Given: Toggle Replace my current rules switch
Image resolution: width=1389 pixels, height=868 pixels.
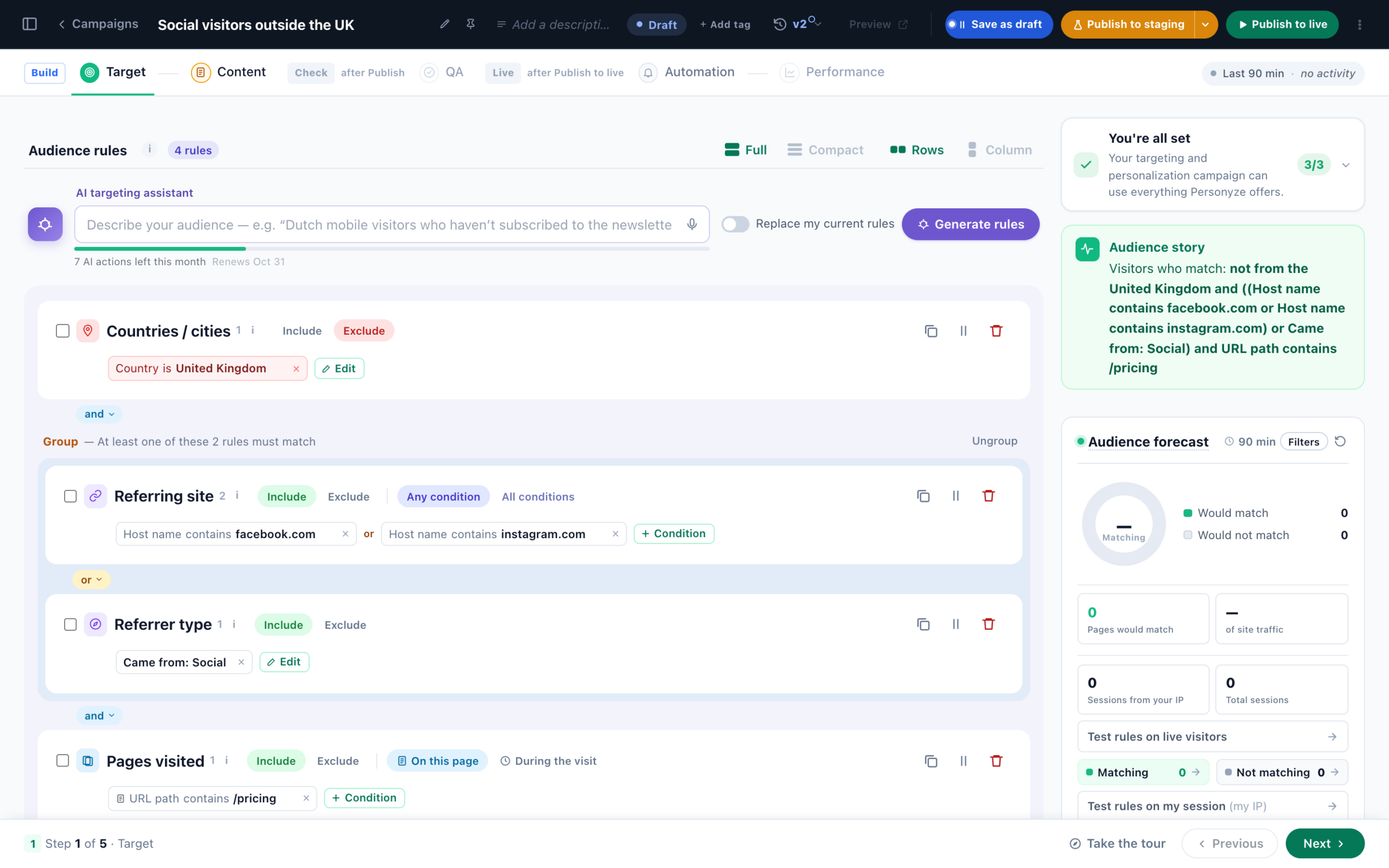Looking at the screenshot, I should point(735,224).
